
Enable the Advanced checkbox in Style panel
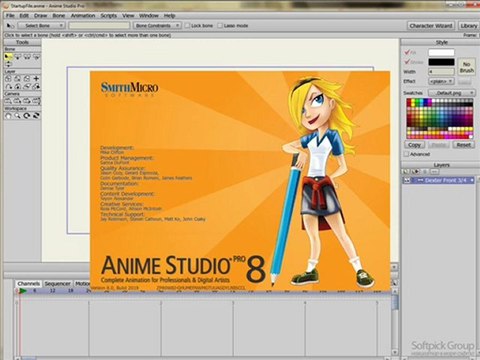point(406,154)
